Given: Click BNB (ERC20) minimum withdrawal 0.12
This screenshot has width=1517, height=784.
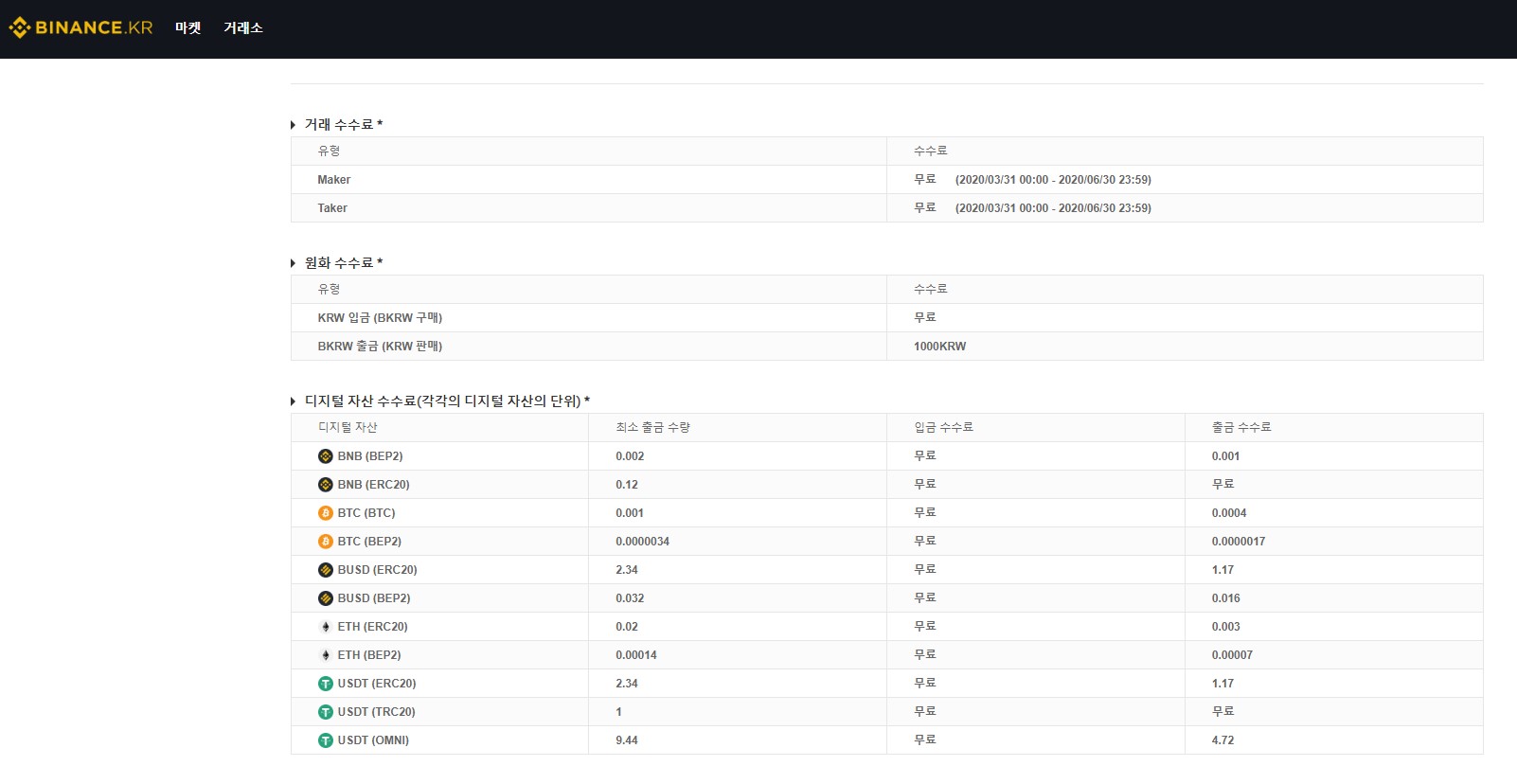Looking at the screenshot, I should click(627, 485).
